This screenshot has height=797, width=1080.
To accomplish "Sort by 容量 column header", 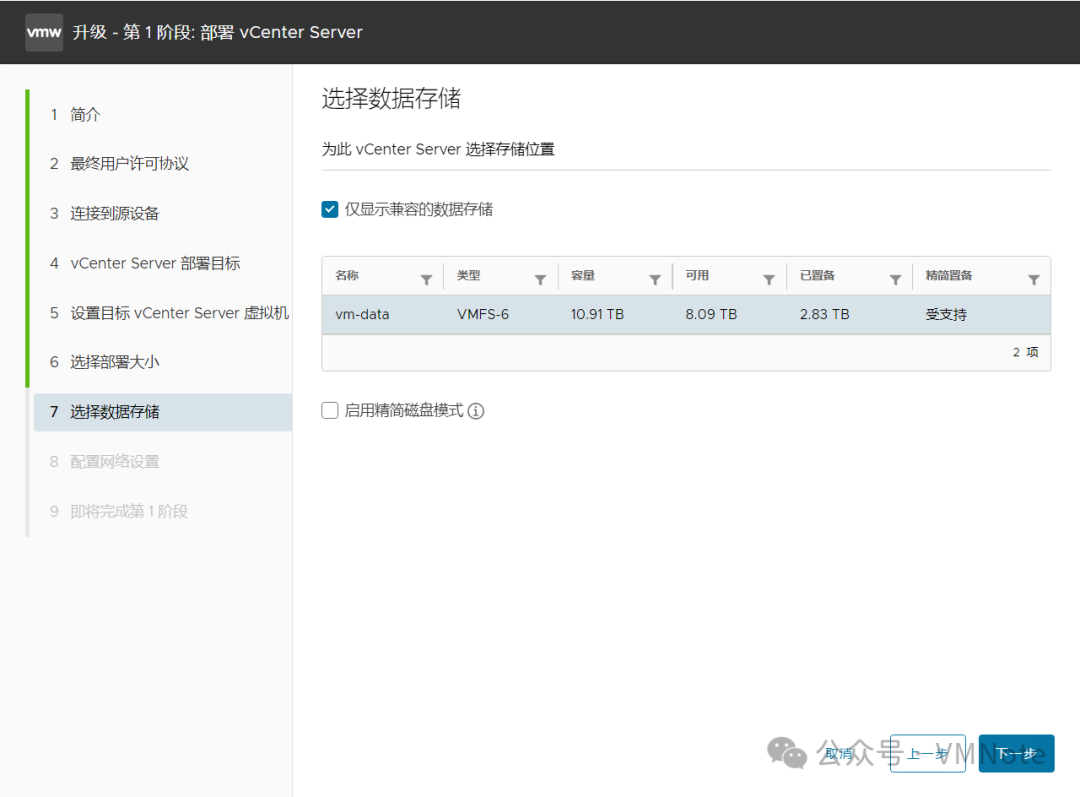I will point(583,276).
